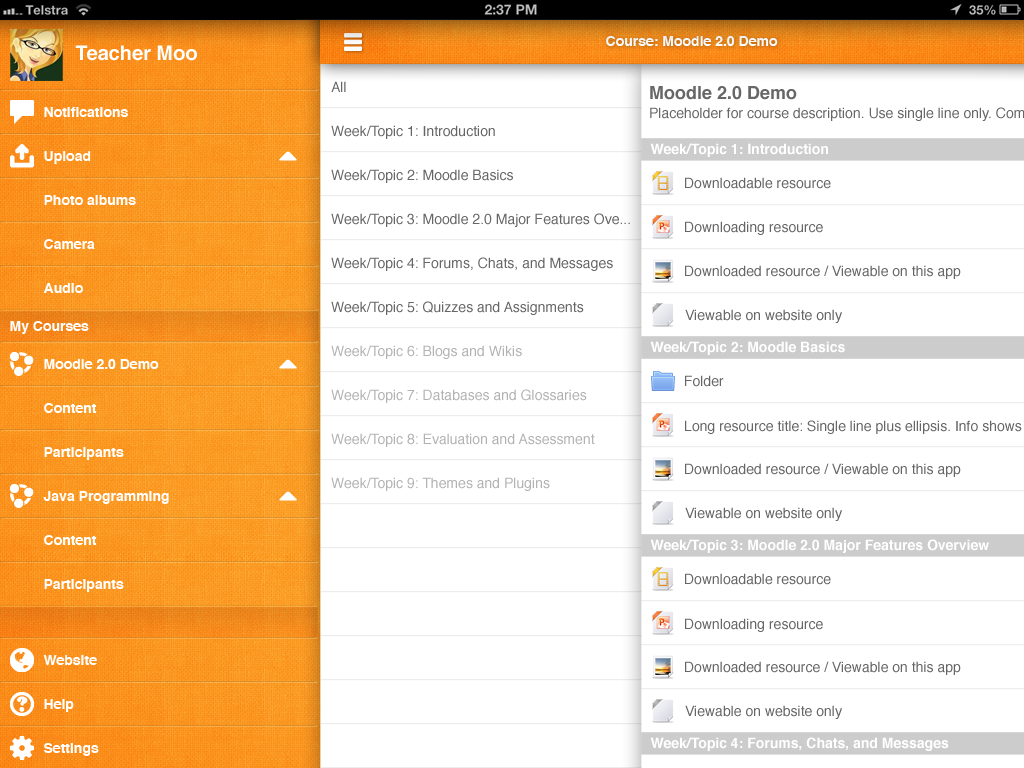Open Long resource title text
Screen dimensions: 1024x768
(x=852, y=426)
